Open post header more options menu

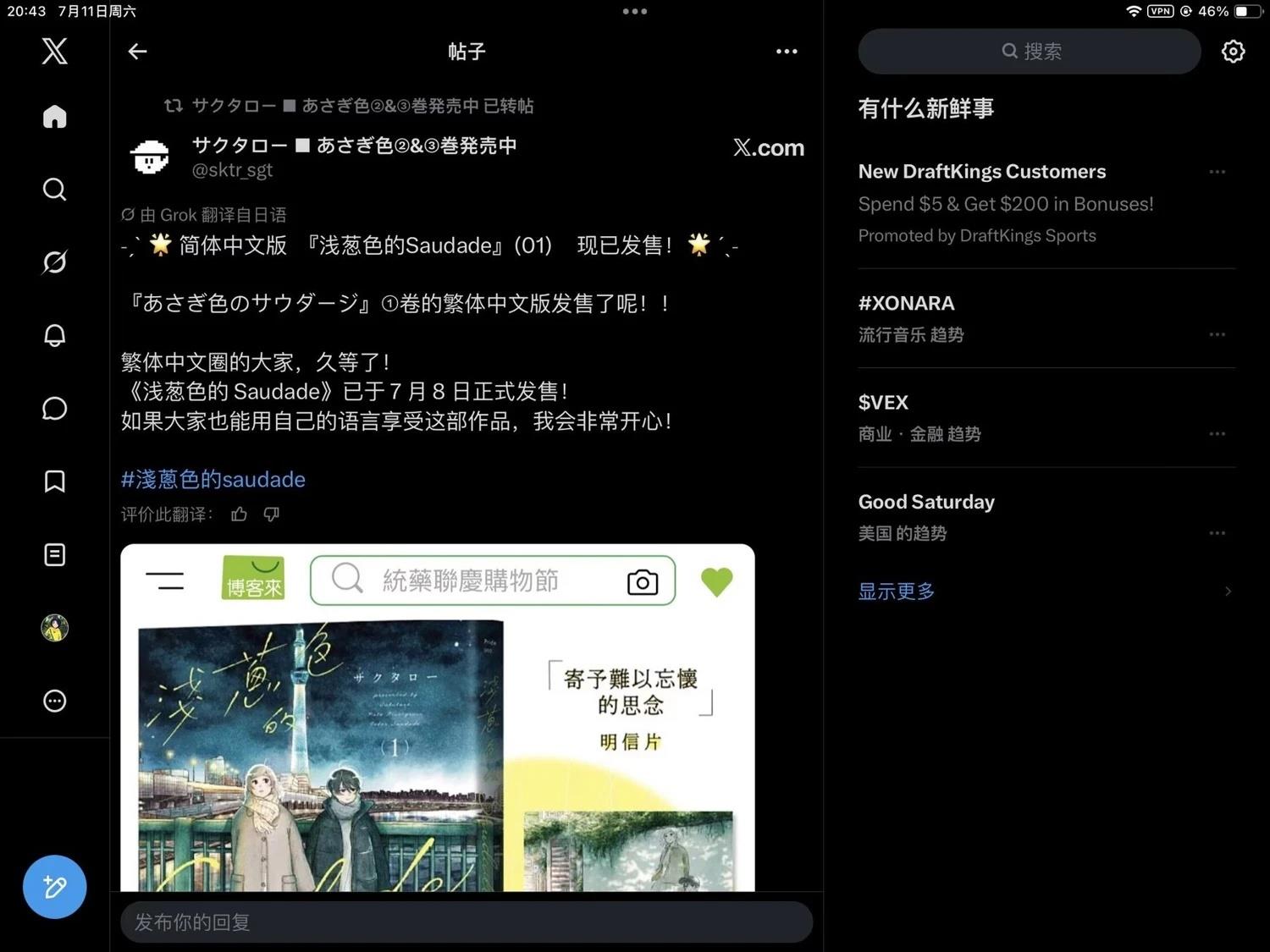click(x=787, y=52)
